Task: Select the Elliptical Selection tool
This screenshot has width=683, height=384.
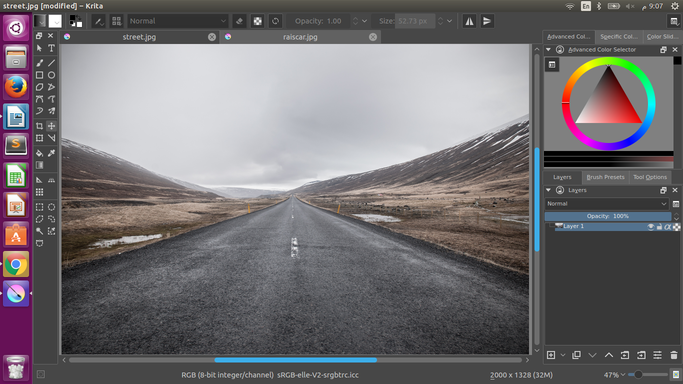Action: [51, 207]
